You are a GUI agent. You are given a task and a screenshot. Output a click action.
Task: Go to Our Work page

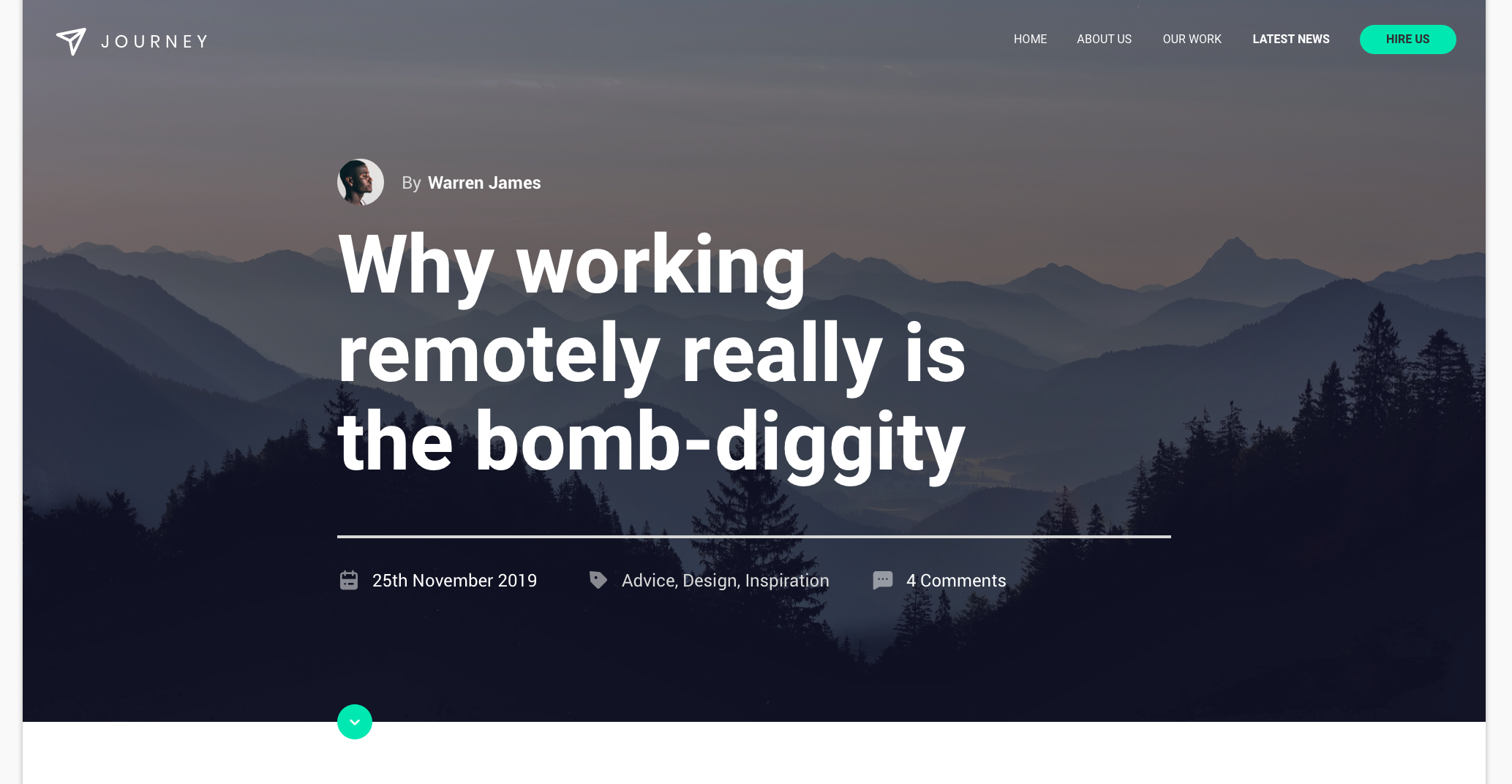pyautogui.click(x=1192, y=39)
